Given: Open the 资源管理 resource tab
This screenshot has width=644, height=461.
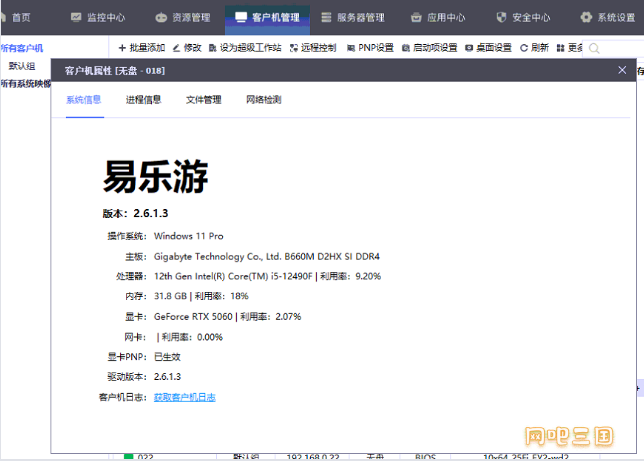Looking at the screenshot, I should pyautogui.click(x=183, y=18).
